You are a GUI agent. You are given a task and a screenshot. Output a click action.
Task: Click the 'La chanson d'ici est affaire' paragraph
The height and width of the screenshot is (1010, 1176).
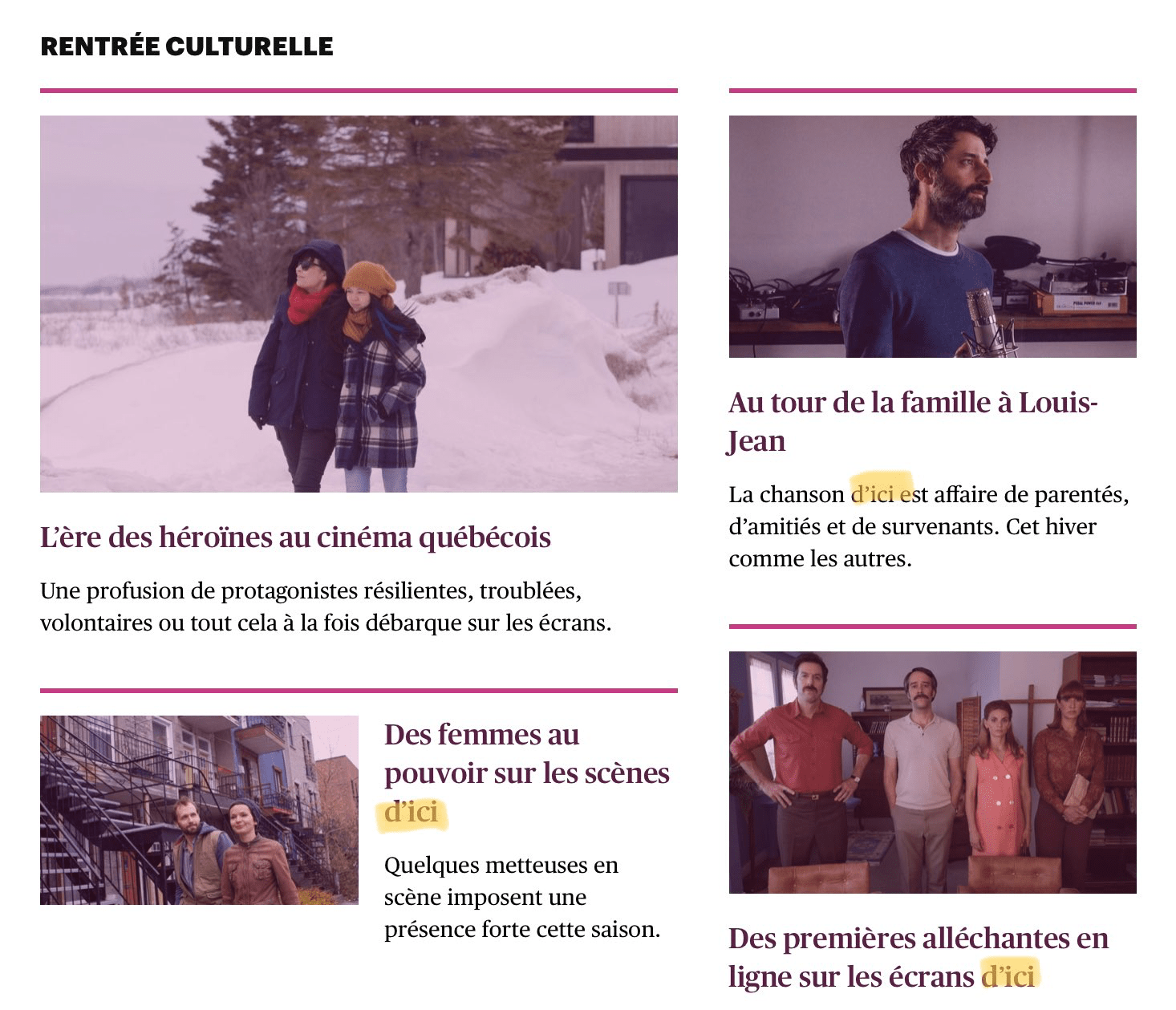tap(929, 526)
